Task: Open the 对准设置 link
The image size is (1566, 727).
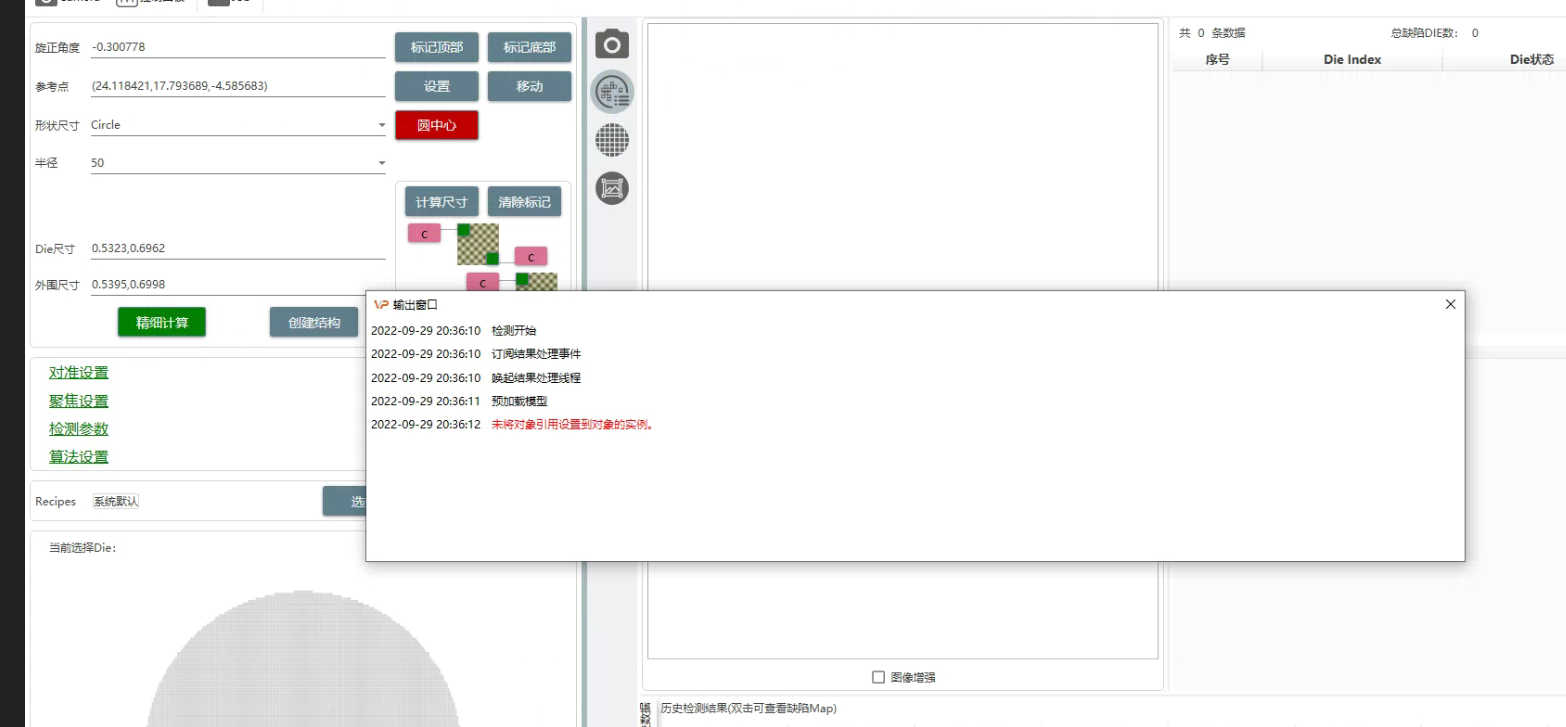Action: tap(79, 373)
